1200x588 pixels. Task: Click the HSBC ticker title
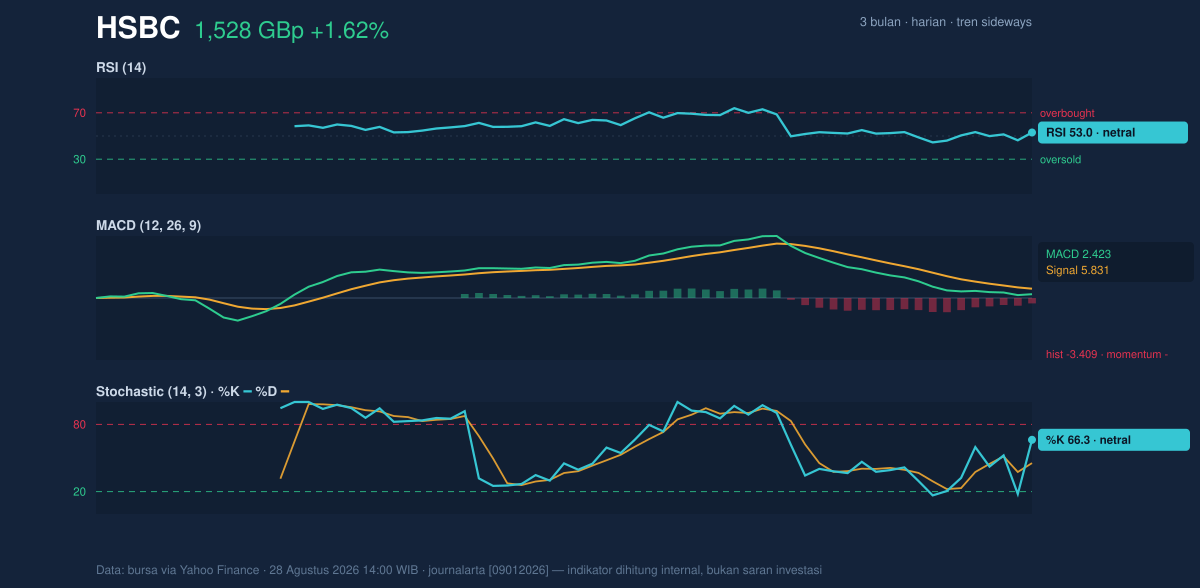click(x=138, y=29)
